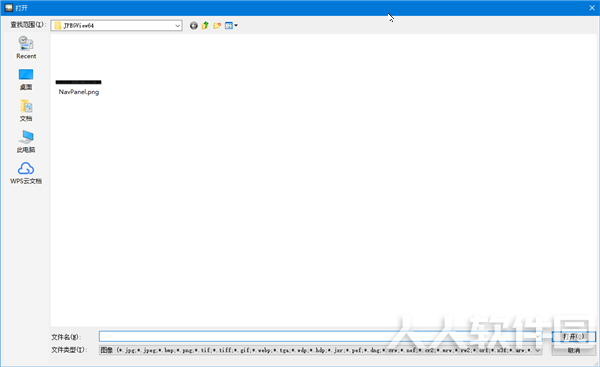Focus the 文件名 text field
Viewport: 600px width, 367px height.
point(316,336)
